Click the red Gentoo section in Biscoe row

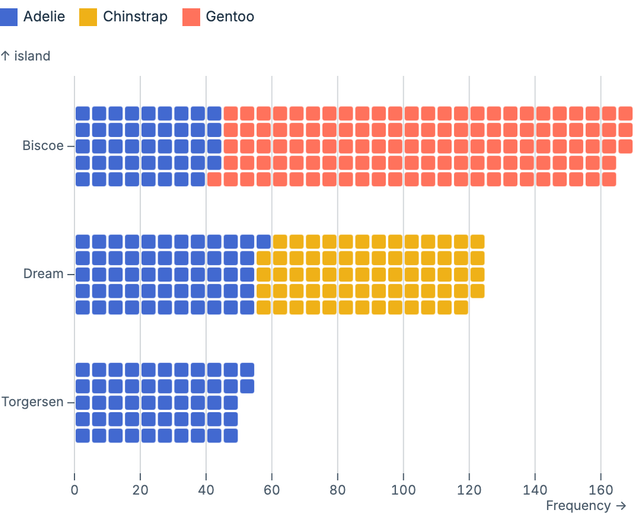click(420, 146)
